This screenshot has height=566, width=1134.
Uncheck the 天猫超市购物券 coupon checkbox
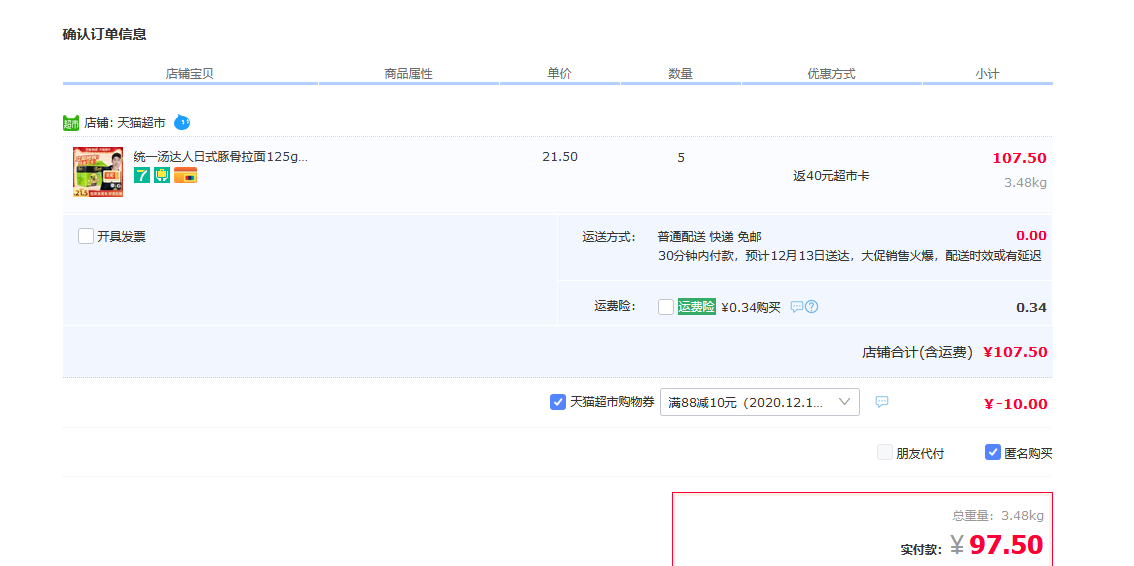click(558, 402)
